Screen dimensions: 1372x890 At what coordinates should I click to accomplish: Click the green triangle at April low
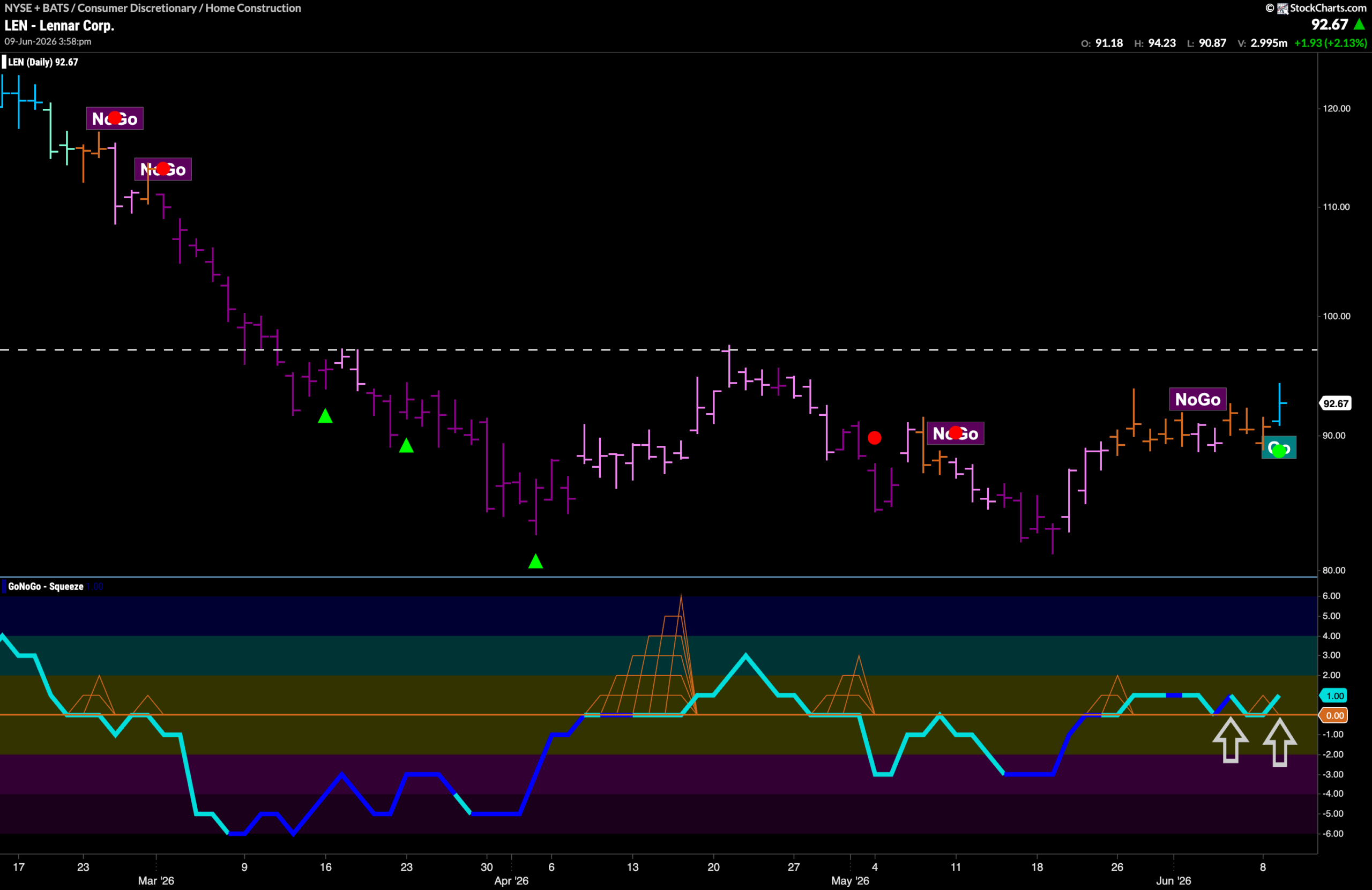pyautogui.click(x=535, y=561)
